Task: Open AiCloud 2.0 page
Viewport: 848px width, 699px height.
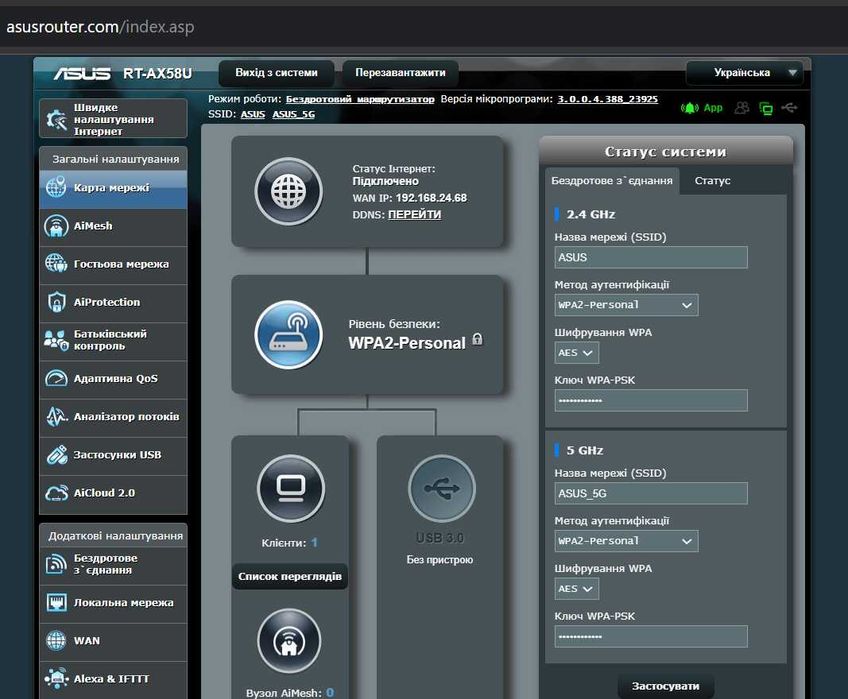Action: point(113,493)
